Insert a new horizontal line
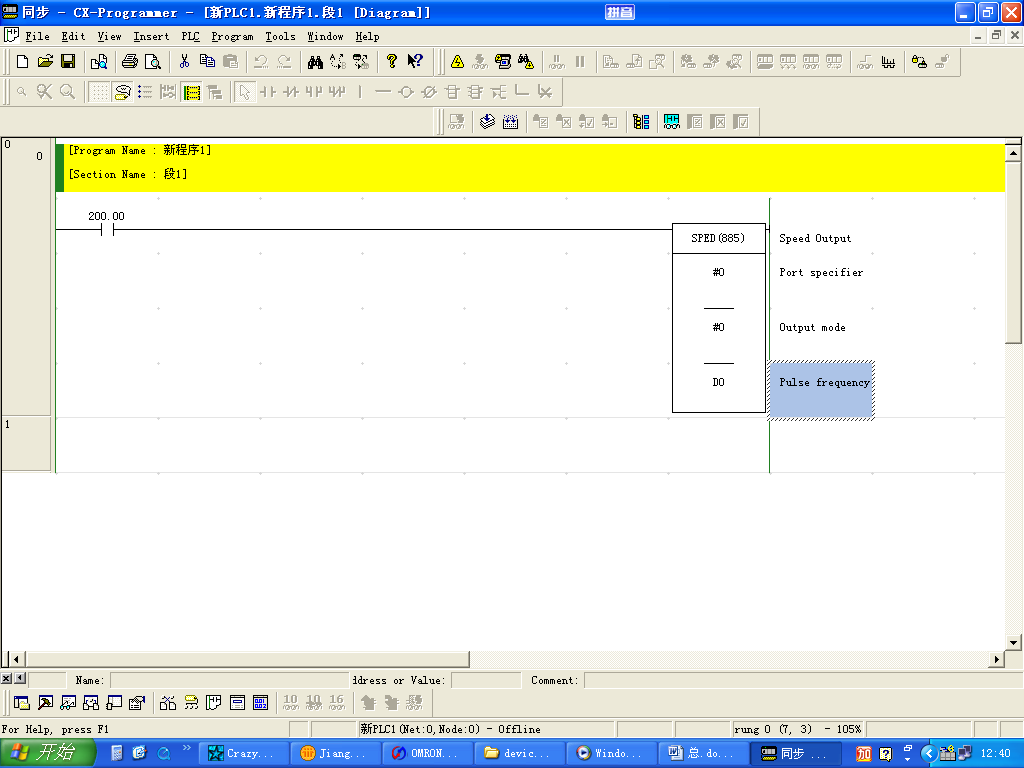Image resolution: width=1024 pixels, height=768 pixels. coord(383,92)
